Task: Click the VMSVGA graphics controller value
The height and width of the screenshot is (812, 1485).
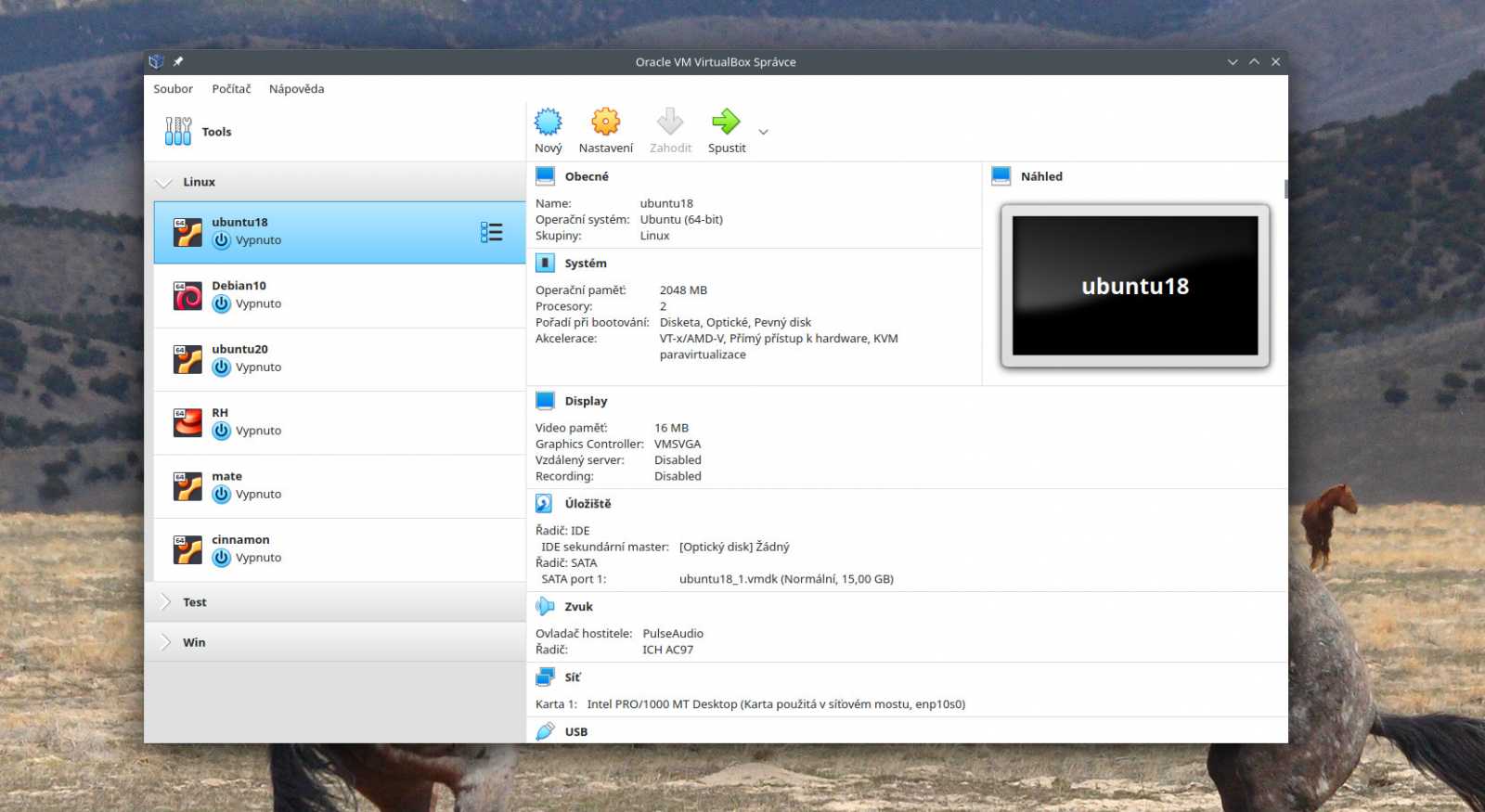Action: [x=678, y=445]
